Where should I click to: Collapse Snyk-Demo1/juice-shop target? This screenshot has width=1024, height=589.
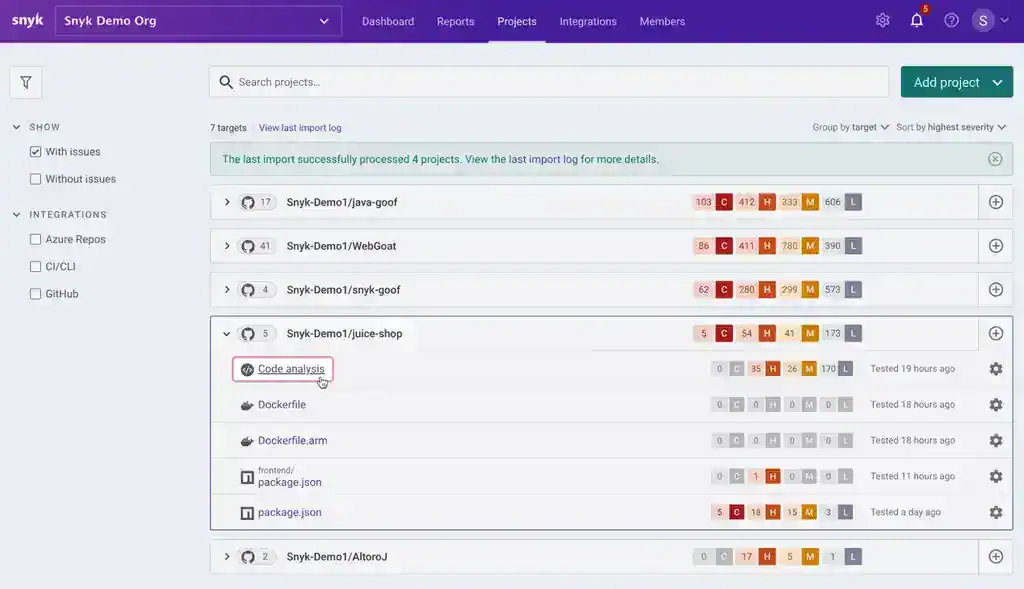tap(227, 334)
